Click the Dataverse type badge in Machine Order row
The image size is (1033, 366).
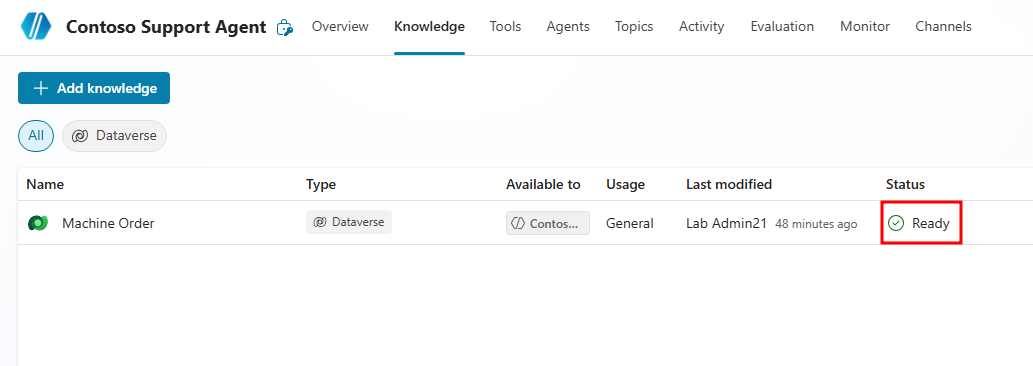pyautogui.click(x=349, y=222)
